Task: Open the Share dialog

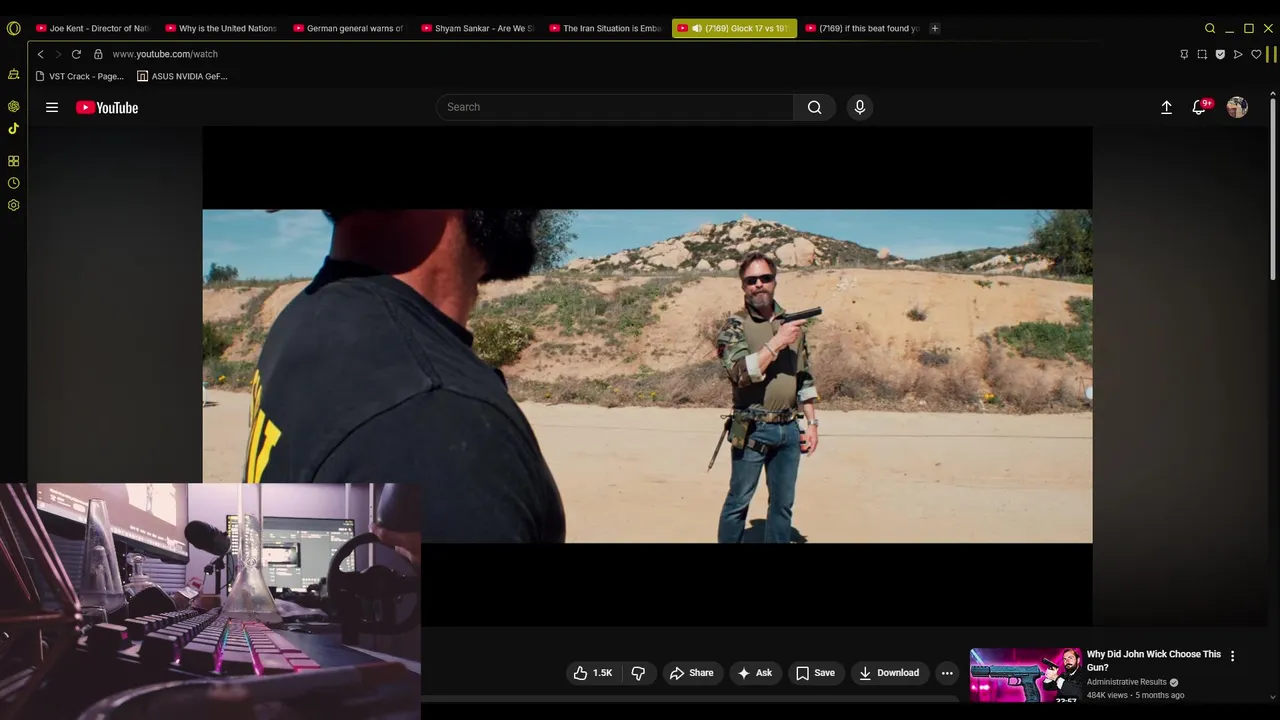Action: click(692, 673)
